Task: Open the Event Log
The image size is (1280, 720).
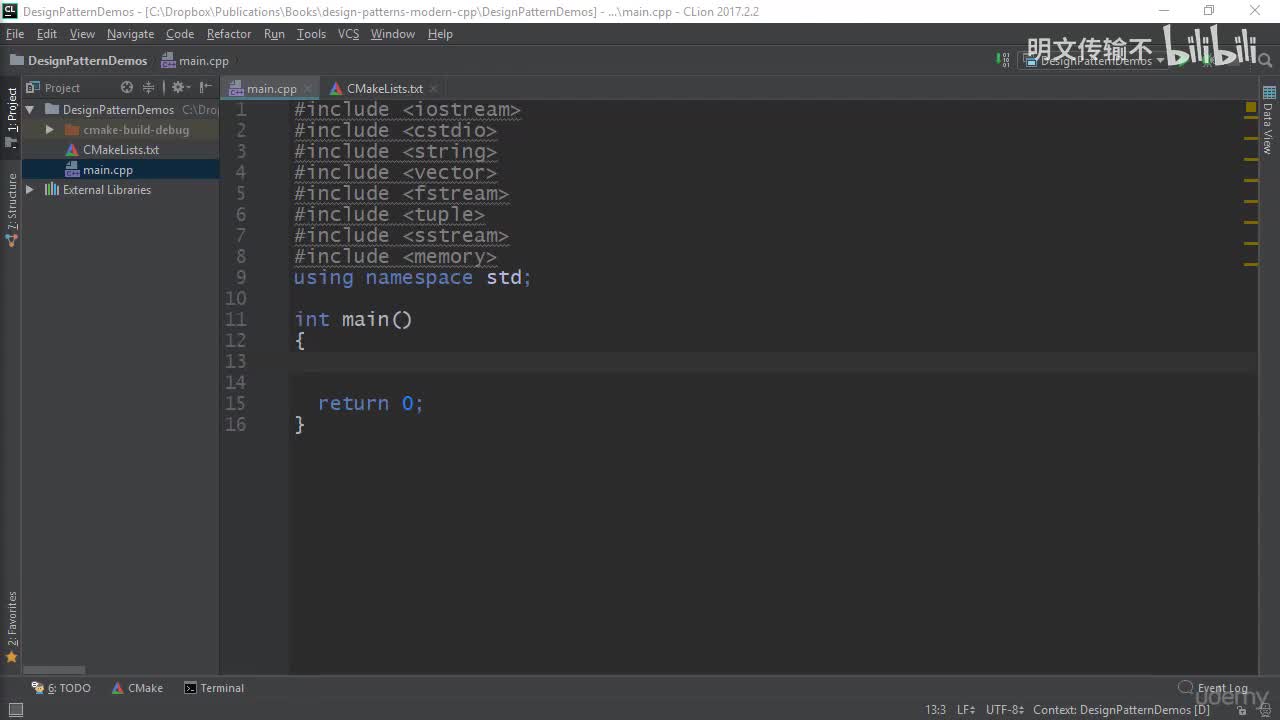Action: (1213, 688)
